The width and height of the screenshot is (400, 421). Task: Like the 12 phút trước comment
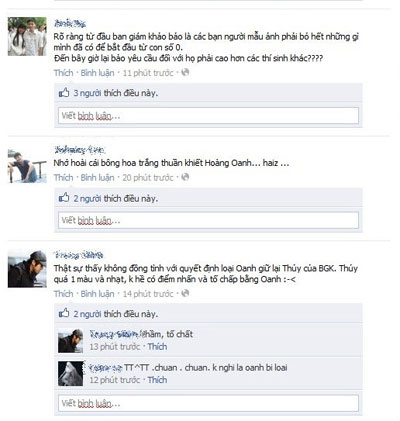(x=157, y=380)
